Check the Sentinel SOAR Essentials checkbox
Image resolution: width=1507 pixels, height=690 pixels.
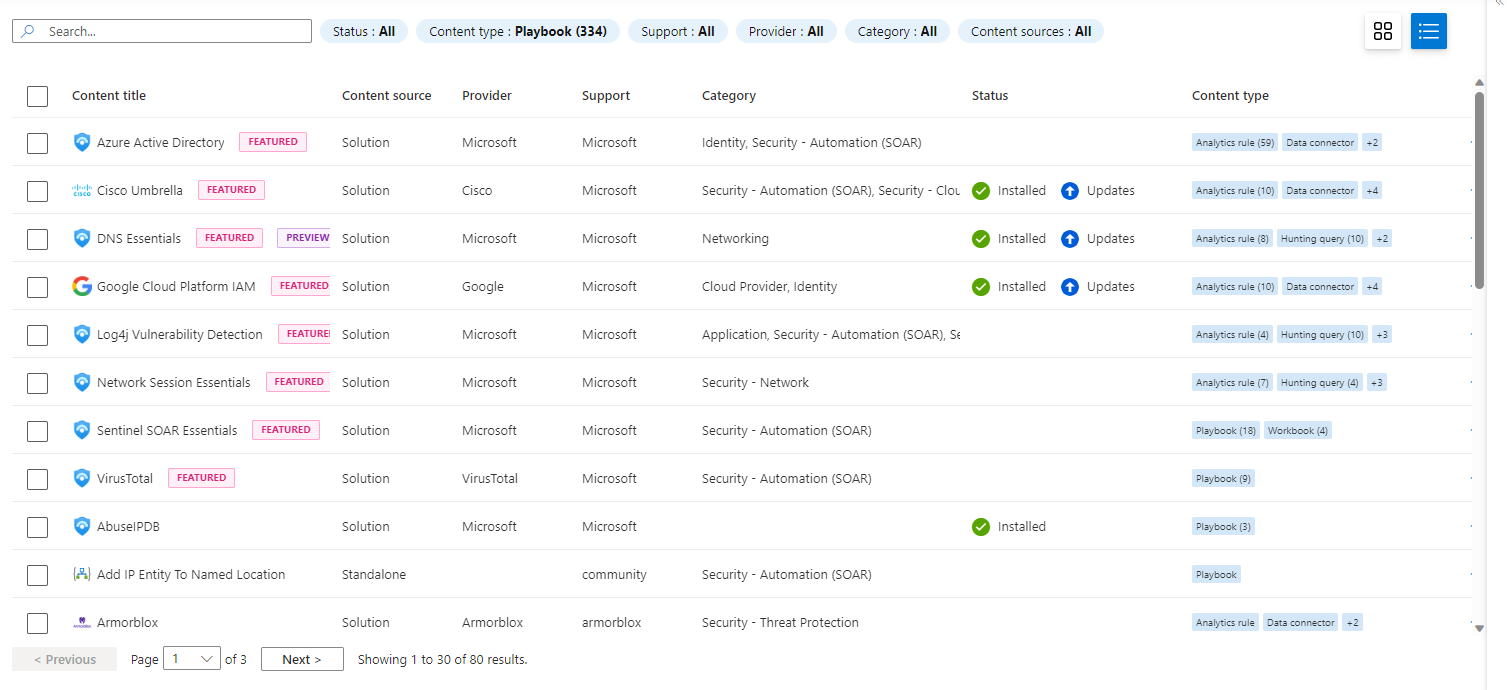point(37,431)
